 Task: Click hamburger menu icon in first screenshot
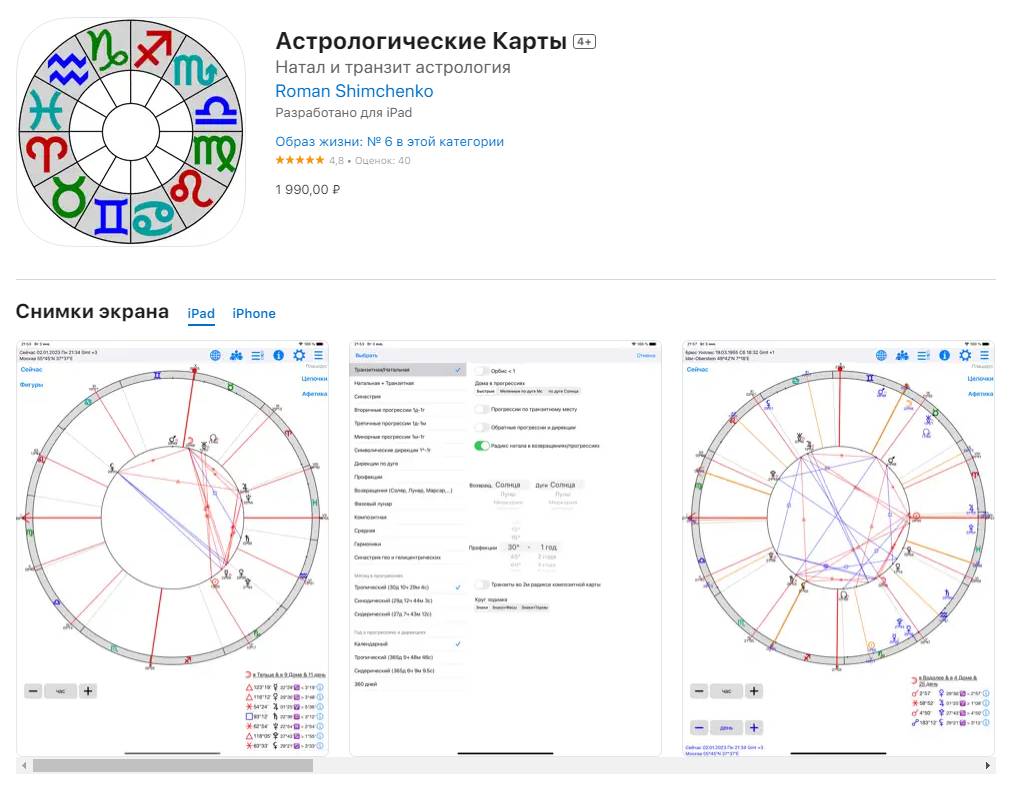coord(319,355)
